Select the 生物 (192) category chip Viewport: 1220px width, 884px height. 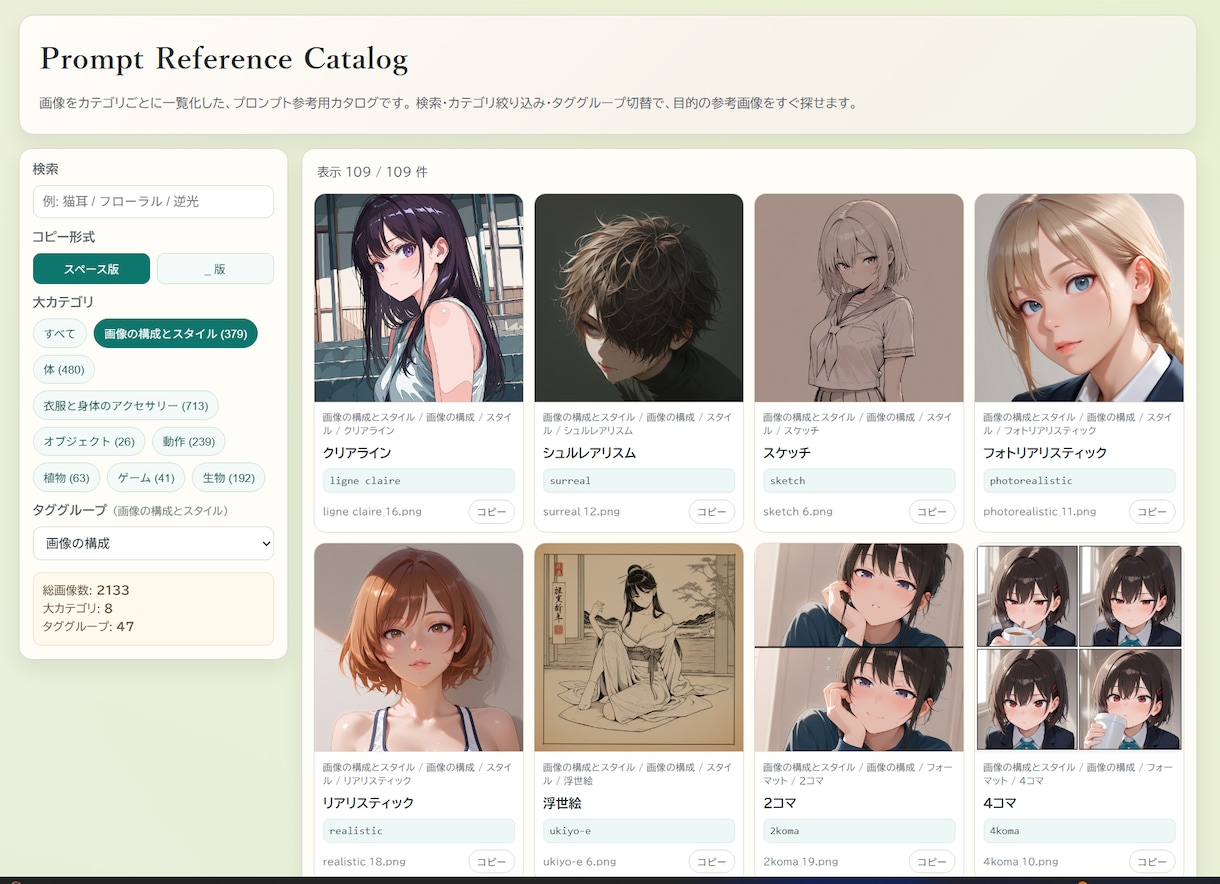228,478
